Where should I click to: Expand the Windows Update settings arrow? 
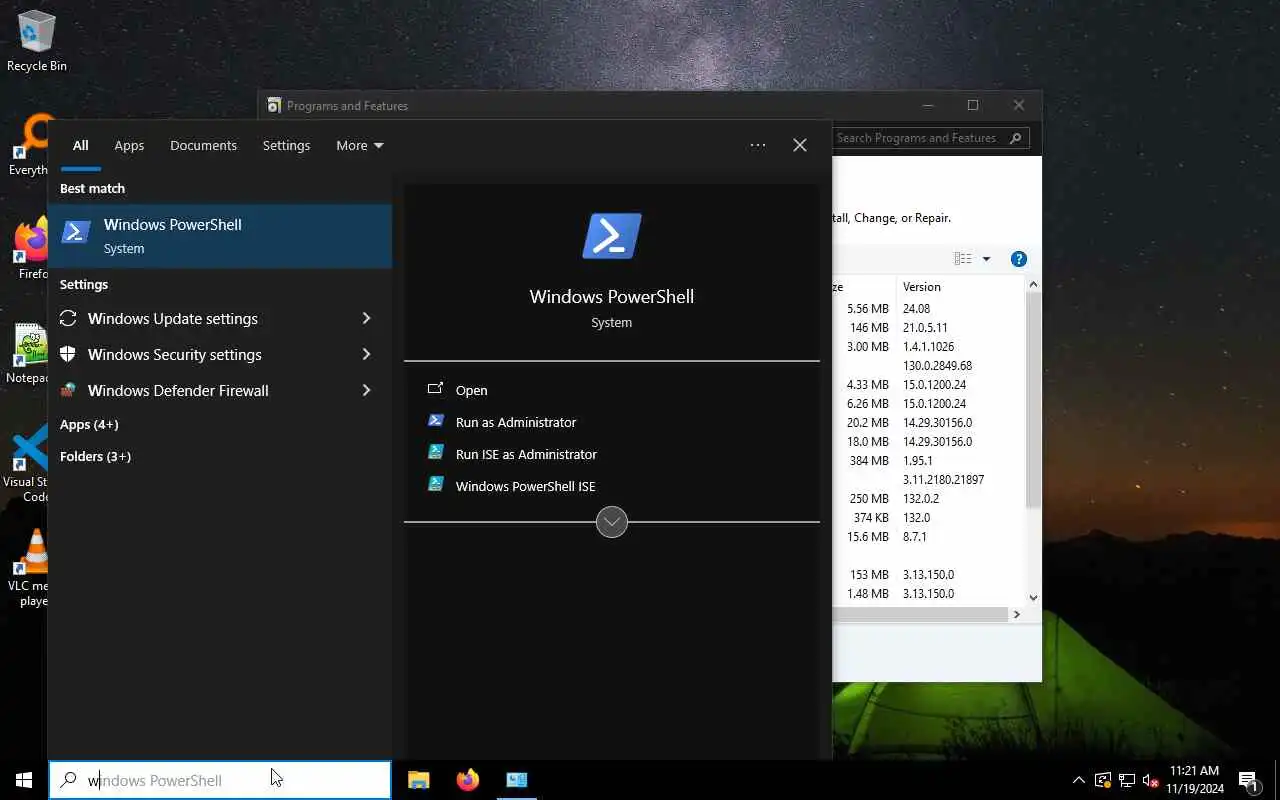tap(366, 318)
